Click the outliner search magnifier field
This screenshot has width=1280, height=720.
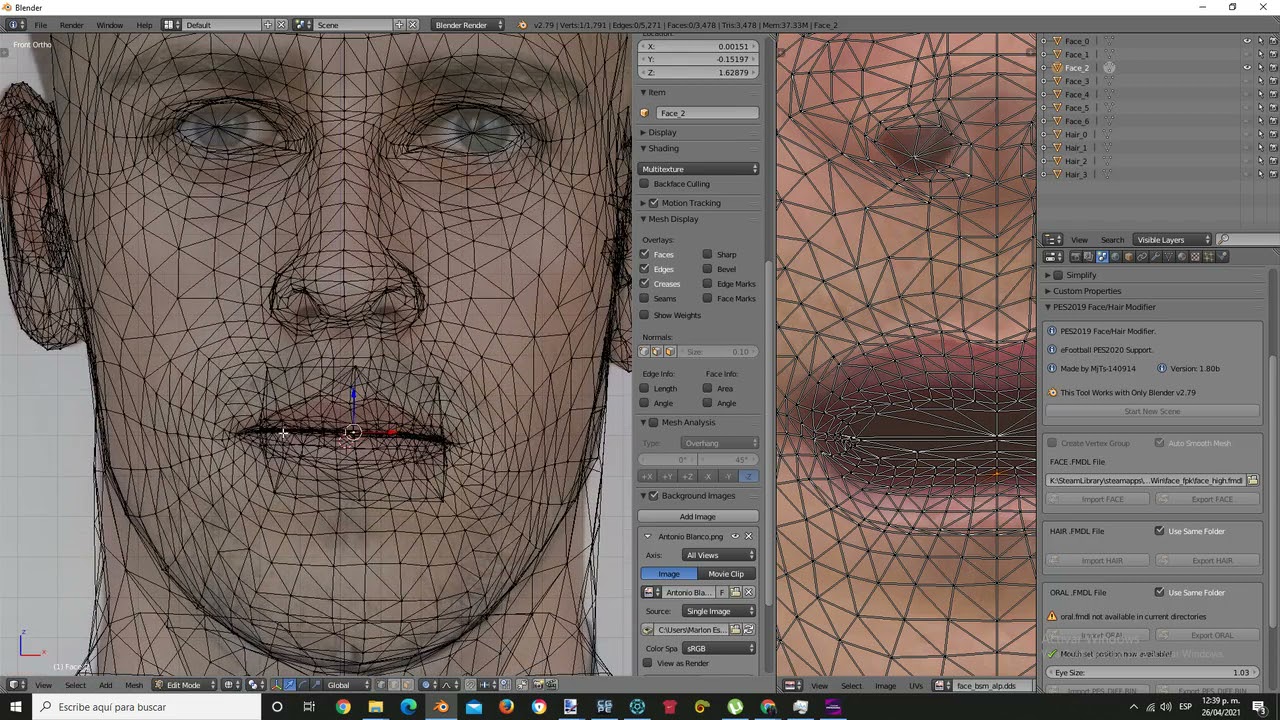coord(1248,239)
